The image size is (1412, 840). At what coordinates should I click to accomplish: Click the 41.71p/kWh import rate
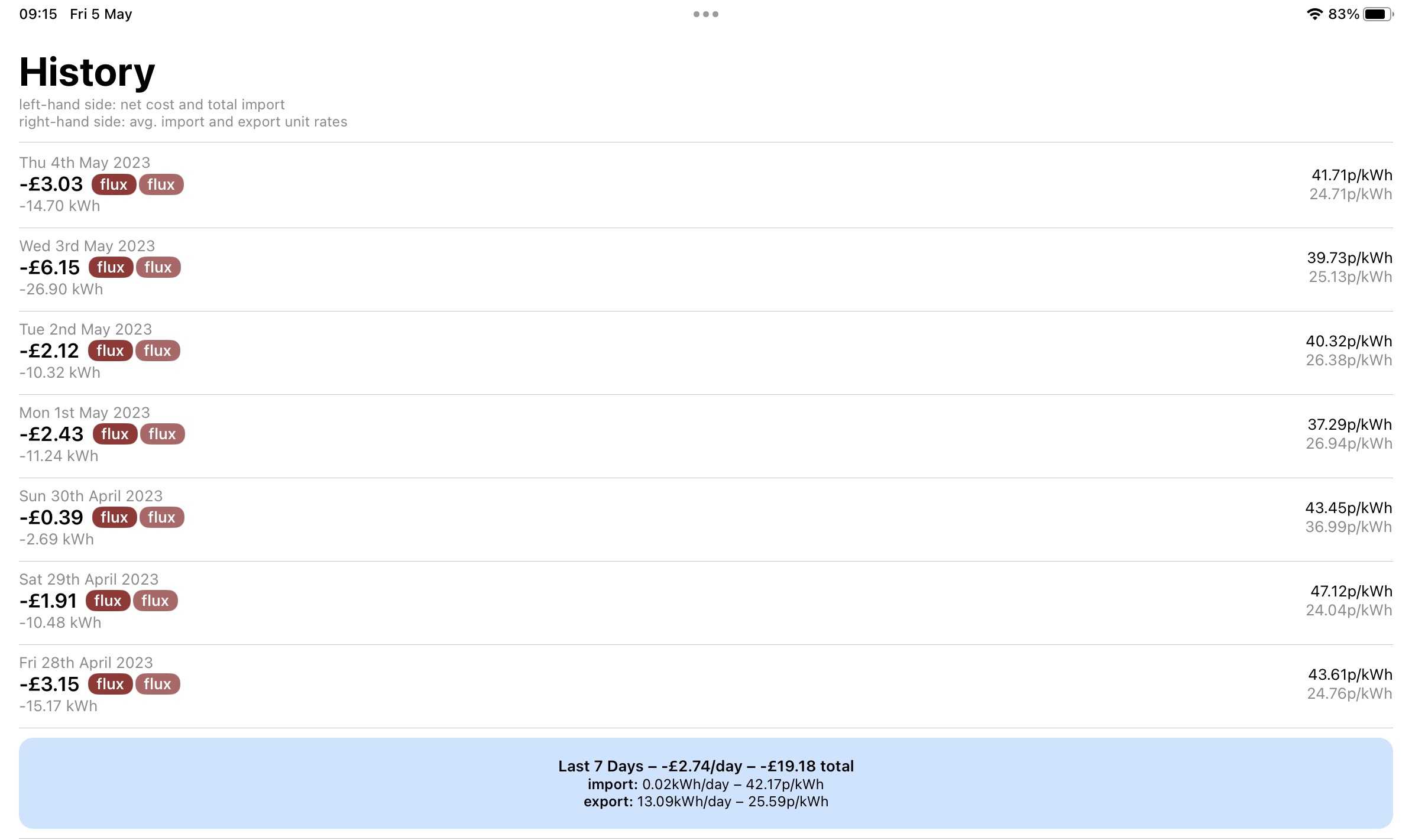(1352, 176)
